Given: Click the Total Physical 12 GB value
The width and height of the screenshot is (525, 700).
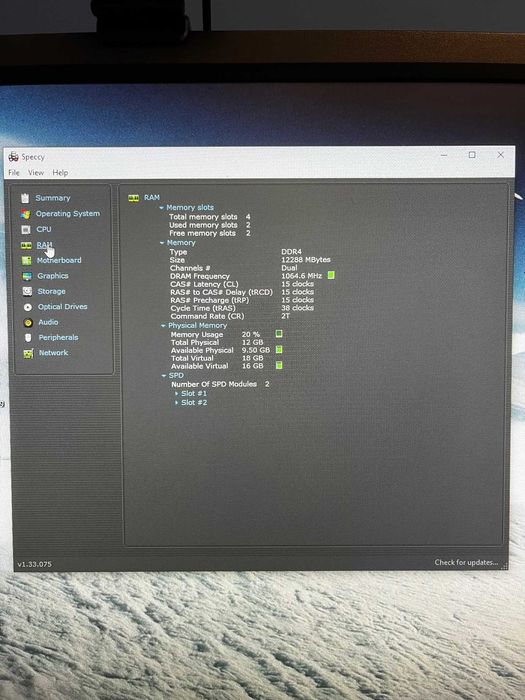Looking at the screenshot, I should pyautogui.click(x=252, y=342).
